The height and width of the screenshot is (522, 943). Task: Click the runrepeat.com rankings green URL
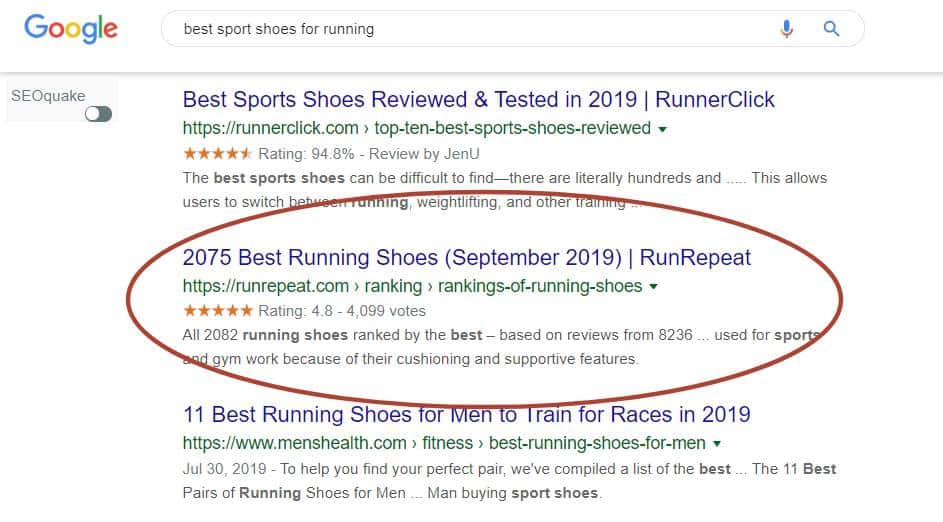pyautogui.click(x=413, y=286)
